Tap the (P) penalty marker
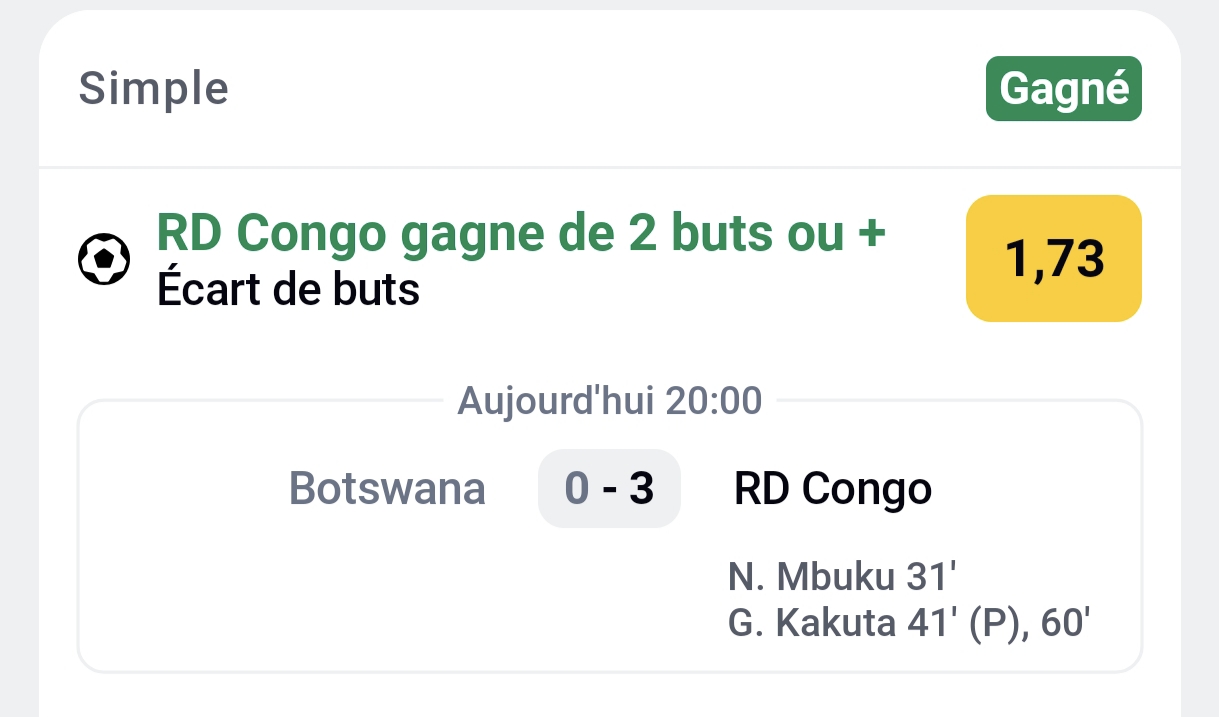 click(990, 624)
